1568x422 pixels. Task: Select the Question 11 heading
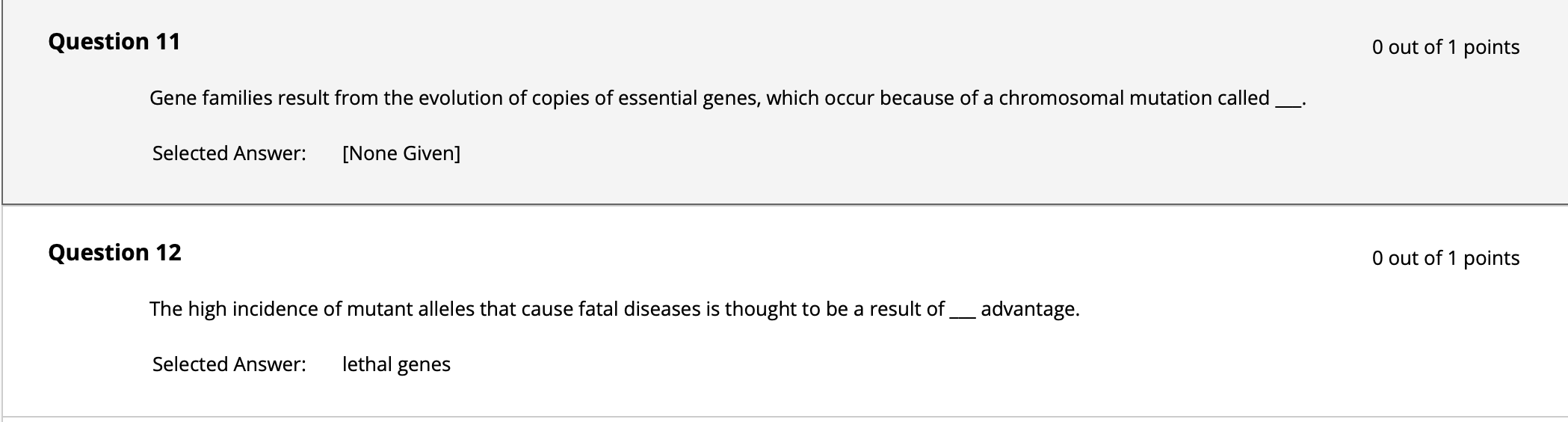click(114, 41)
